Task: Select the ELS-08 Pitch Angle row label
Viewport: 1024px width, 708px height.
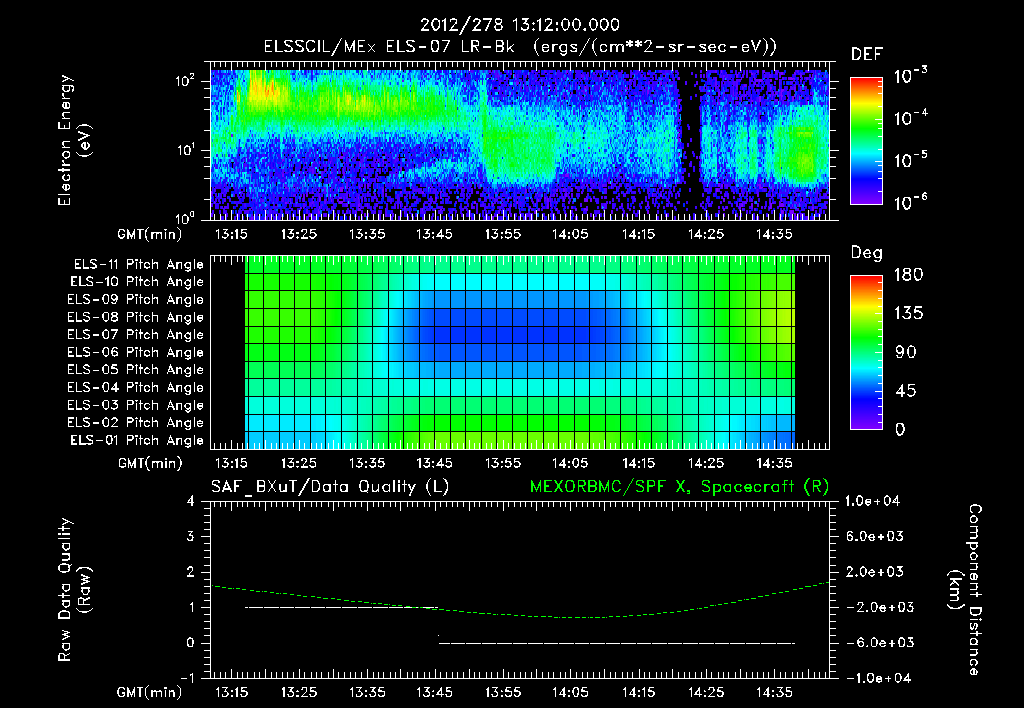Action: 136,317
